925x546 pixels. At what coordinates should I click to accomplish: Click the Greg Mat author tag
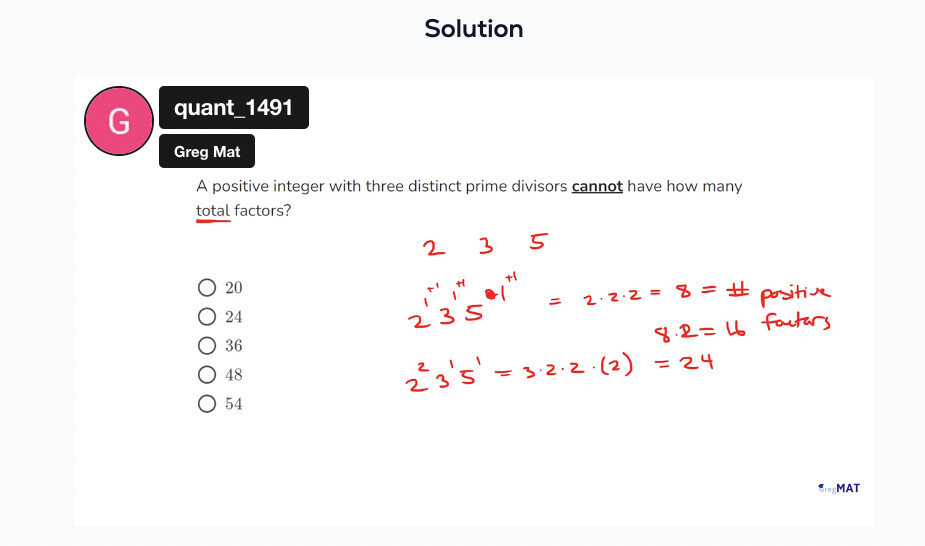pos(206,152)
